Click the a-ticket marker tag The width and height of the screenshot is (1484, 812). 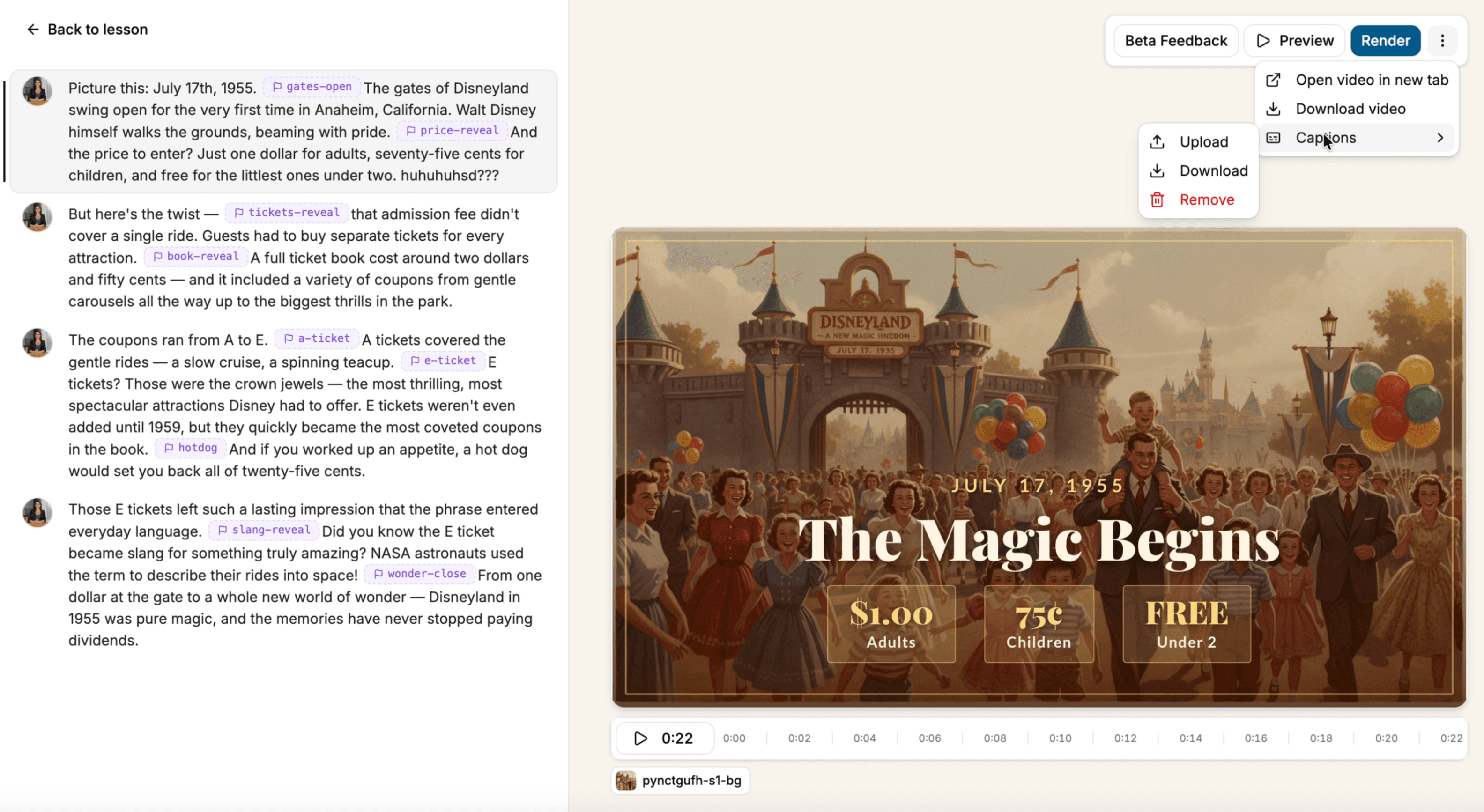317,338
